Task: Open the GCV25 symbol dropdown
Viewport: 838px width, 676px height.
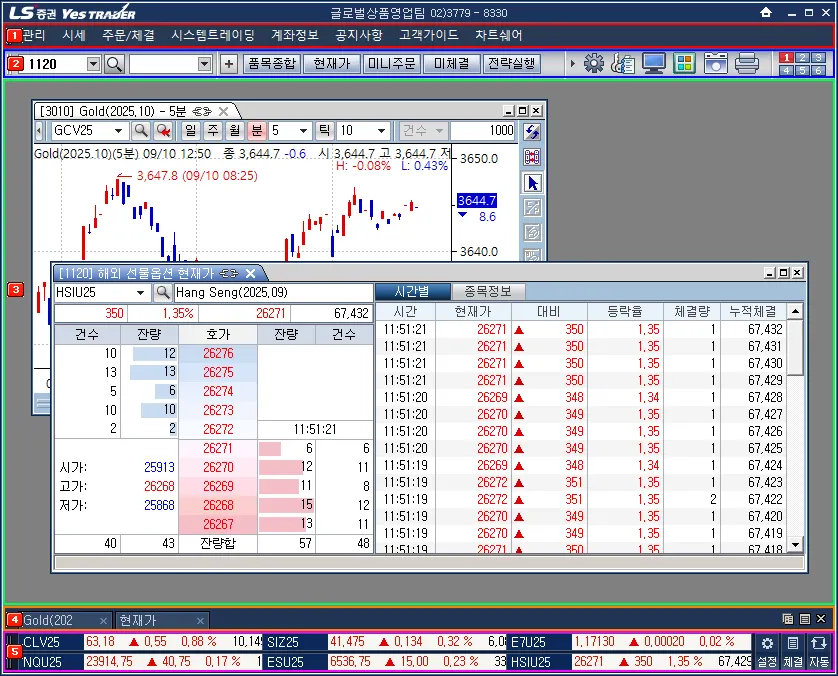Action: [x=119, y=130]
